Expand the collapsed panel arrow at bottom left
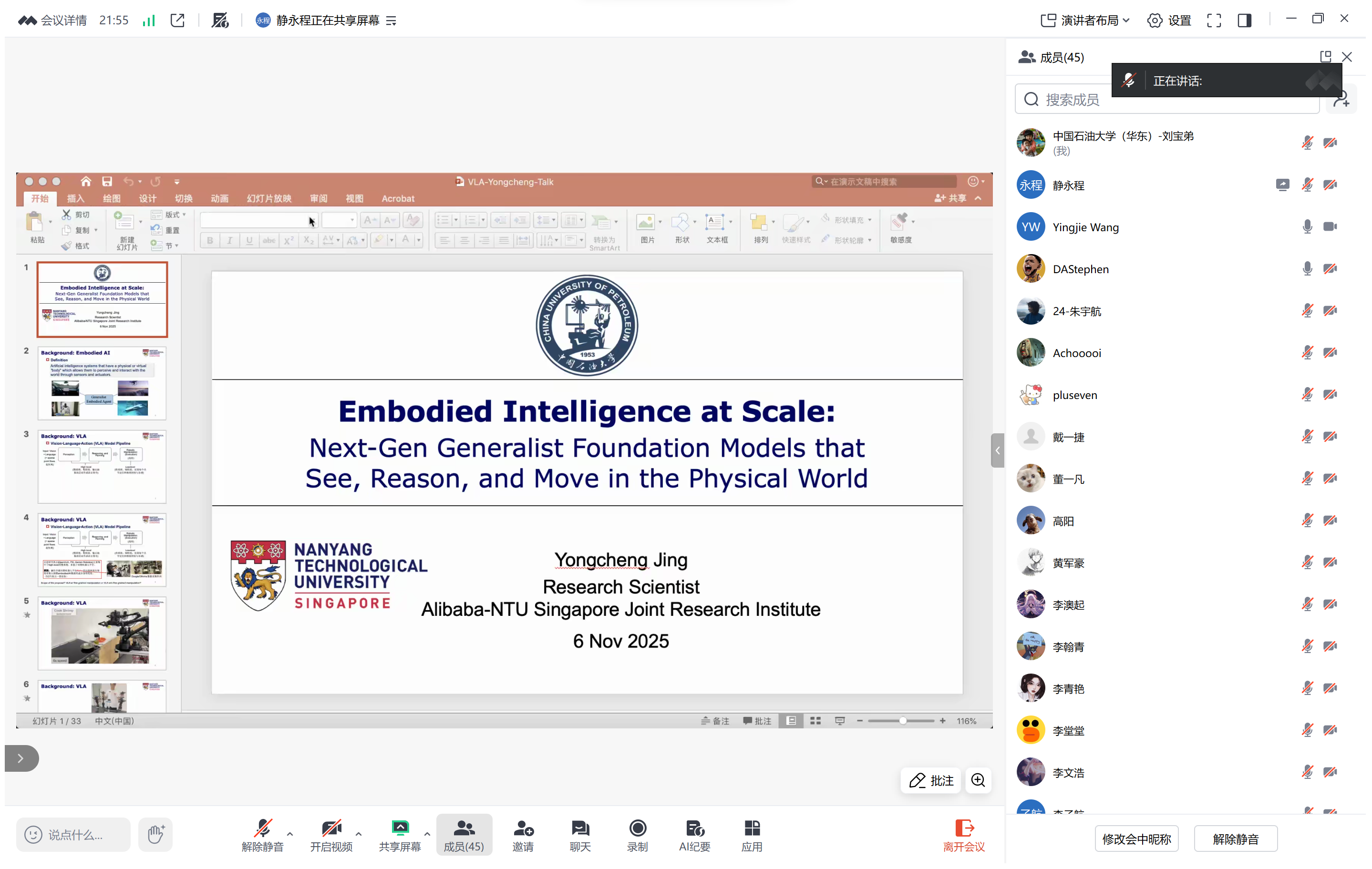1372x869 pixels. [x=21, y=758]
